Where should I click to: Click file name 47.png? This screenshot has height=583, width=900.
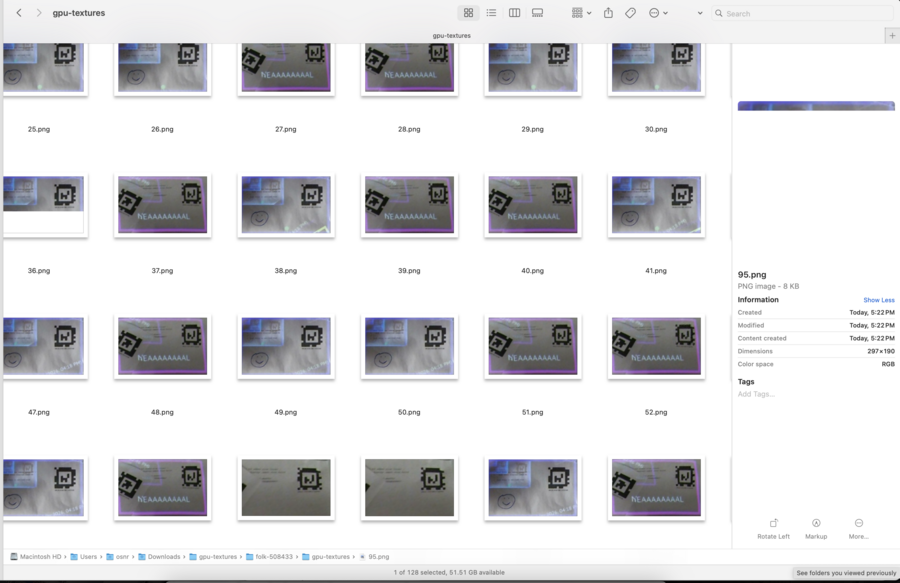point(39,412)
